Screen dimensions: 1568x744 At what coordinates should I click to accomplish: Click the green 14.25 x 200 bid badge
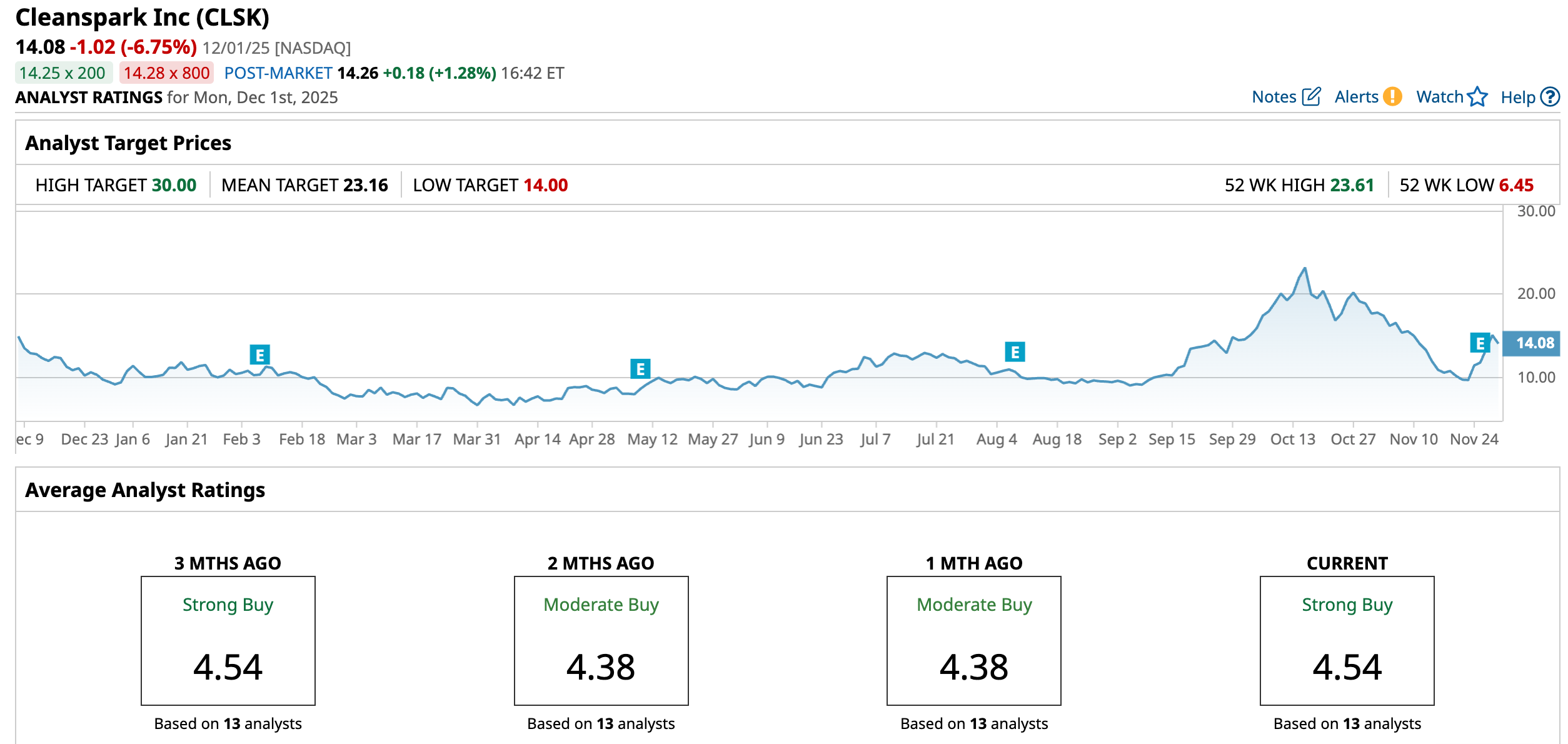click(63, 73)
